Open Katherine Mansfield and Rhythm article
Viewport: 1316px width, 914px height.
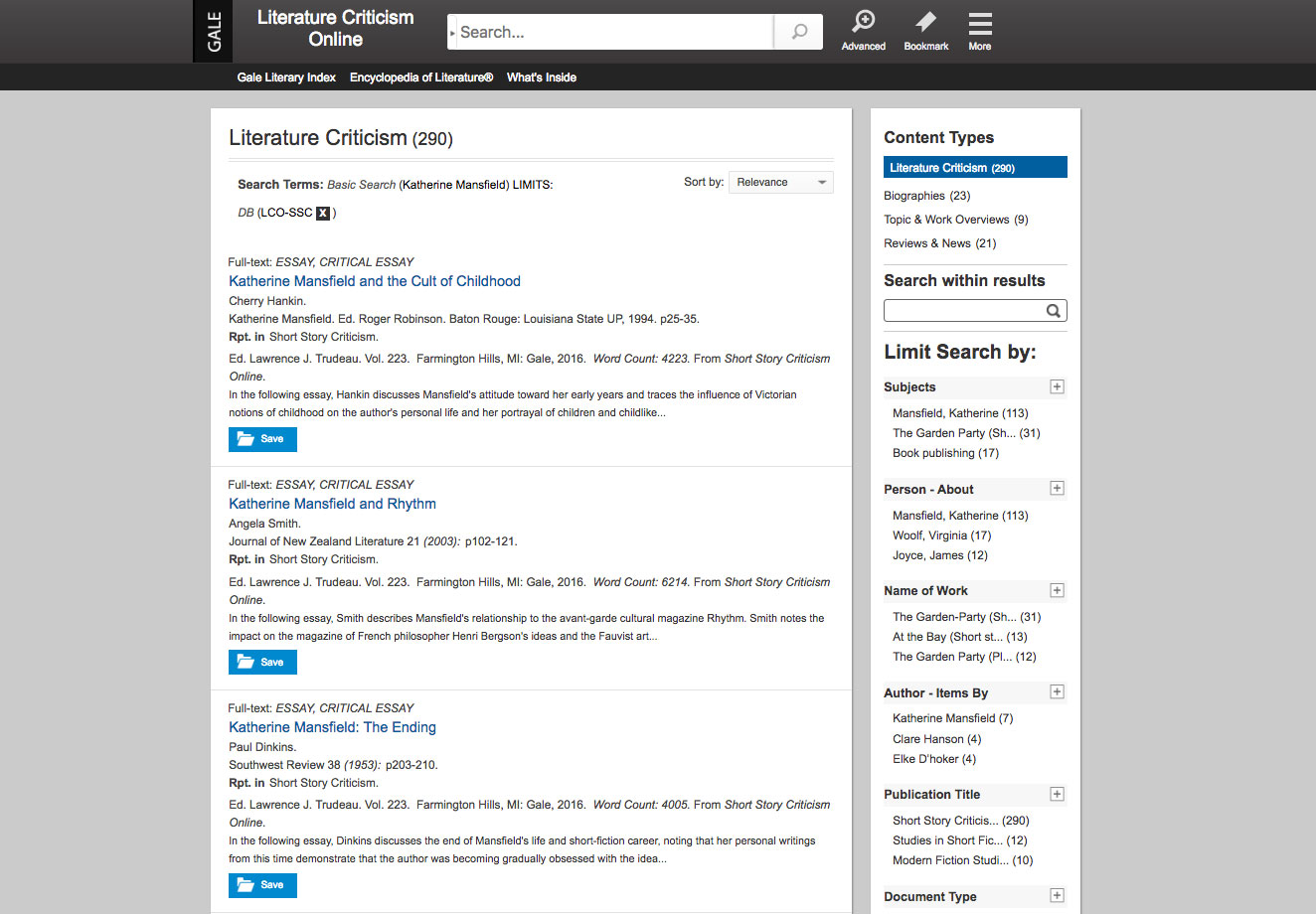tap(333, 504)
